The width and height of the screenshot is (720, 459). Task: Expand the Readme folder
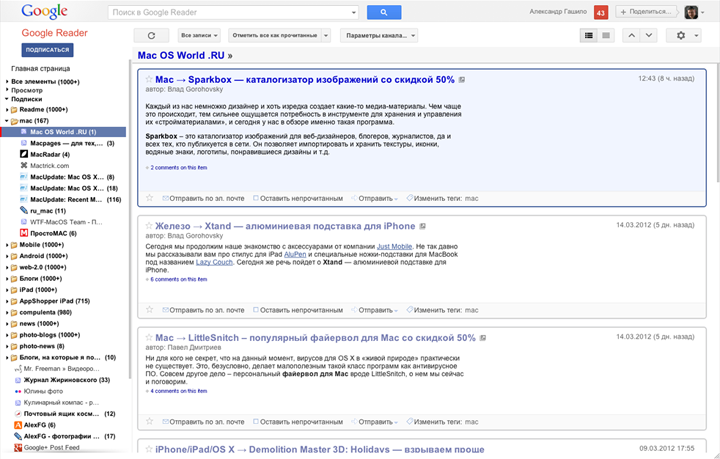click(x=7, y=110)
